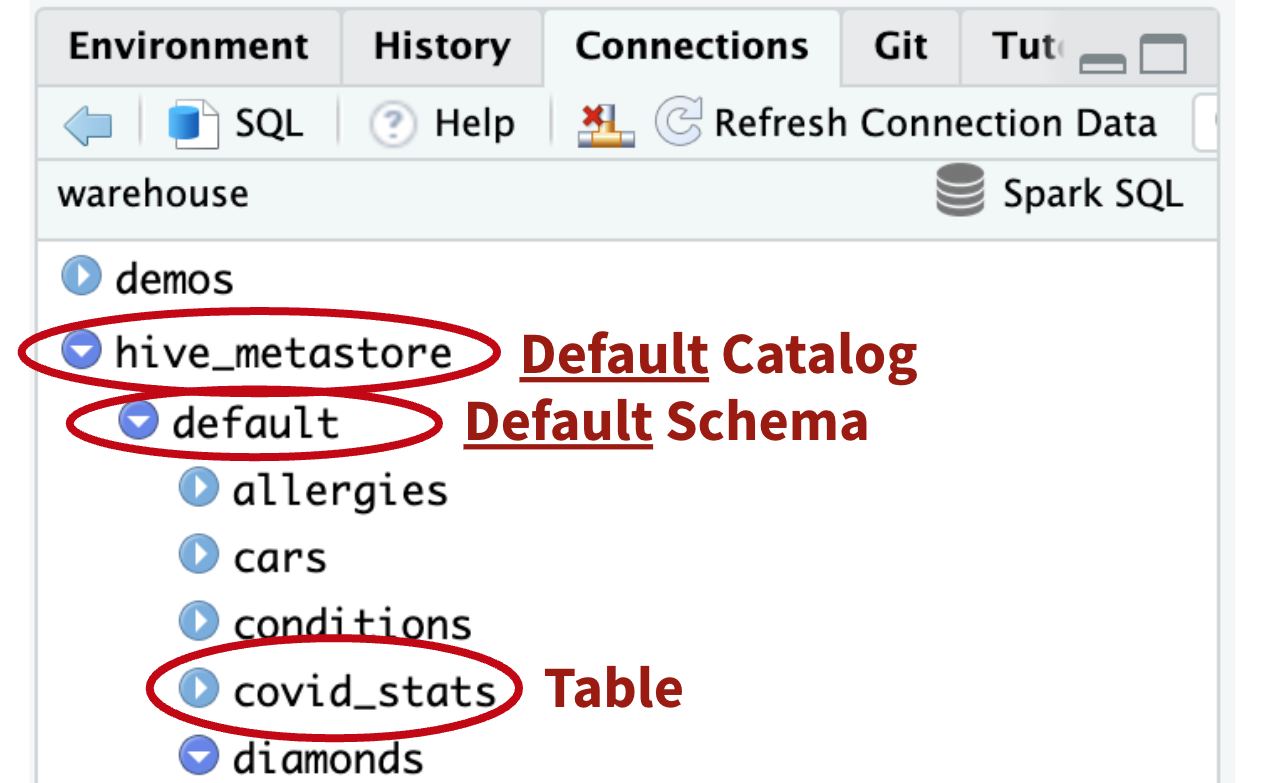Switch to the Git tab
Image resolution: width=1269 pixels, height=783 pixels.
coord(900,47)
